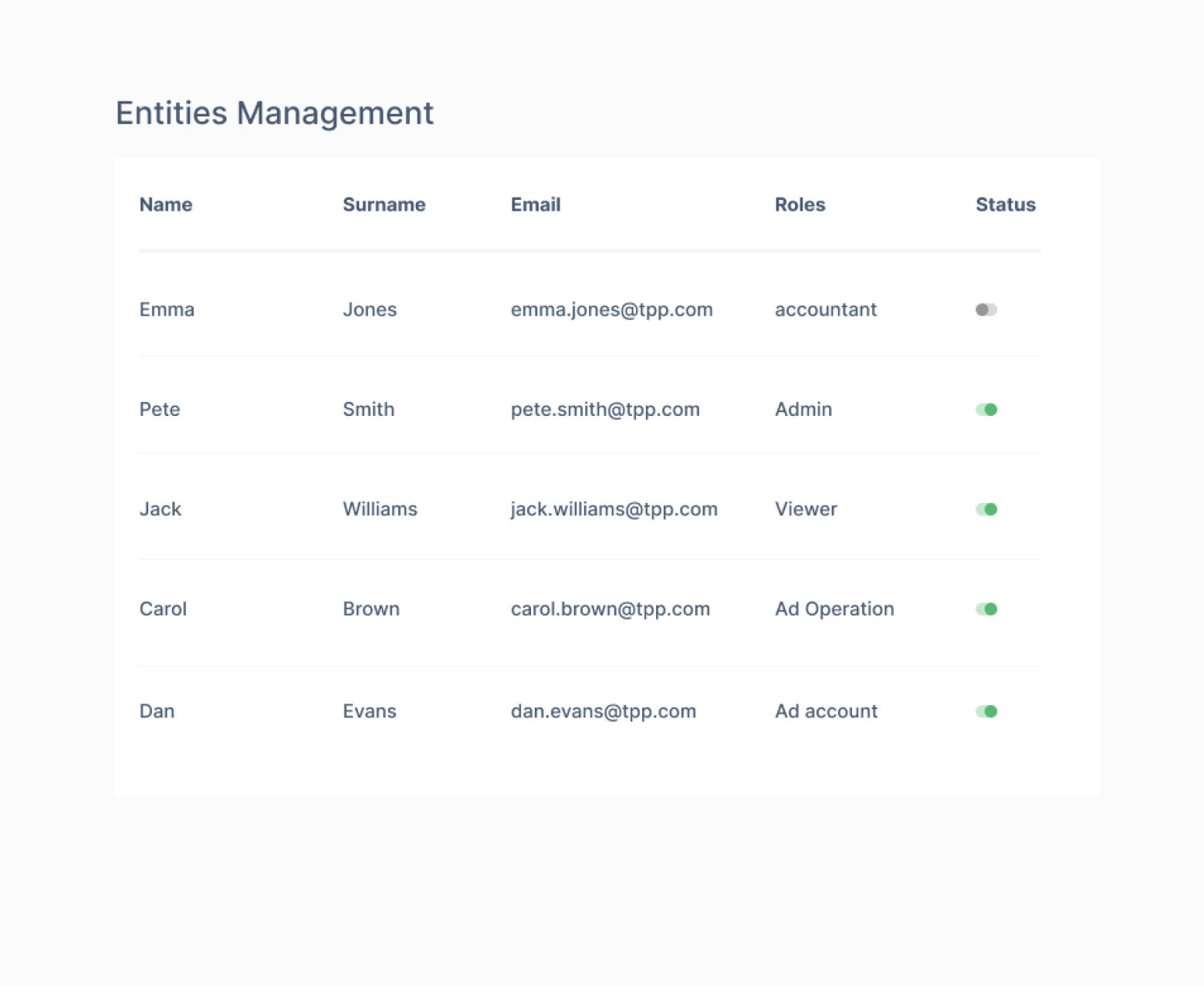Select the Roles column header
This screenshot has height=986, width=1204.
800,204
